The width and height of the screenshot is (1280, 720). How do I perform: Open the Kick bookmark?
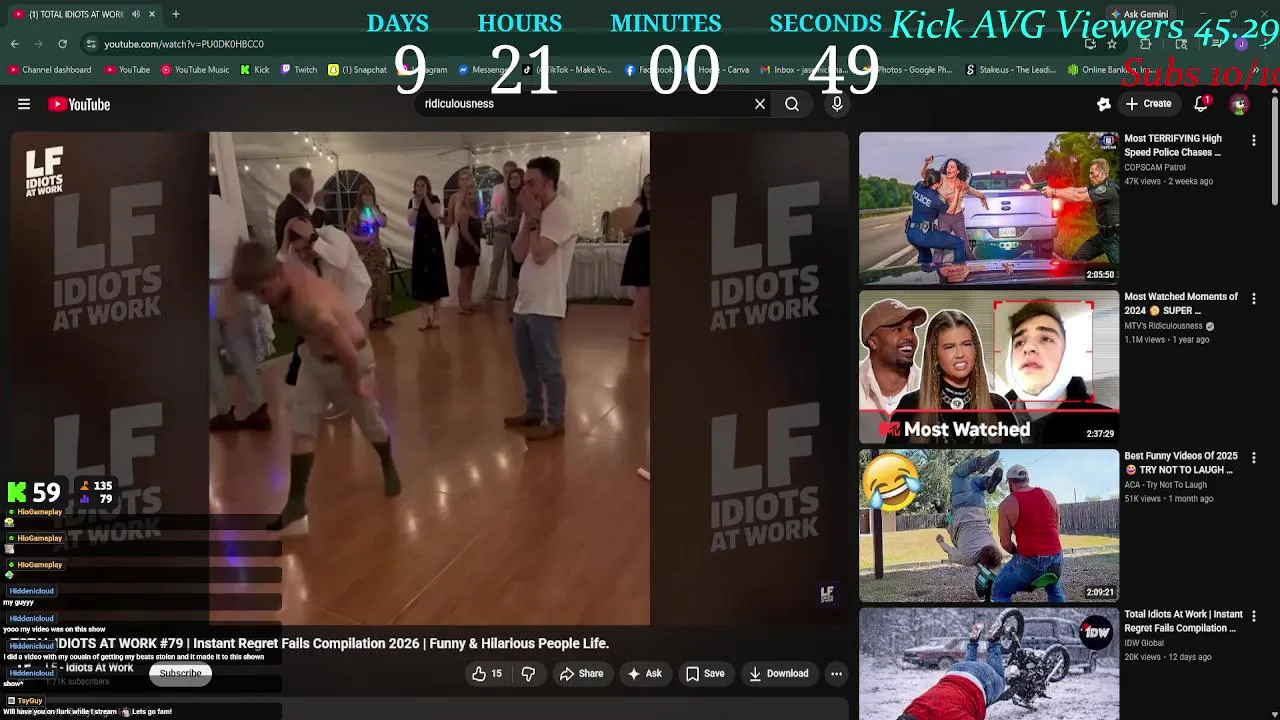pos(255,70)
